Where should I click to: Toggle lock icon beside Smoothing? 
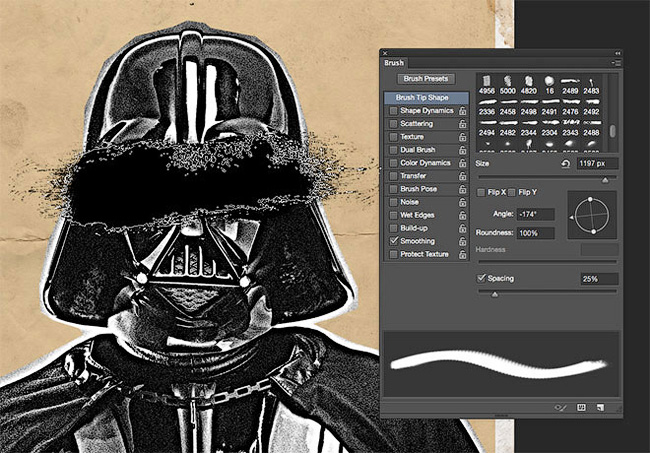pyautogui.click(x=463, y=241)
